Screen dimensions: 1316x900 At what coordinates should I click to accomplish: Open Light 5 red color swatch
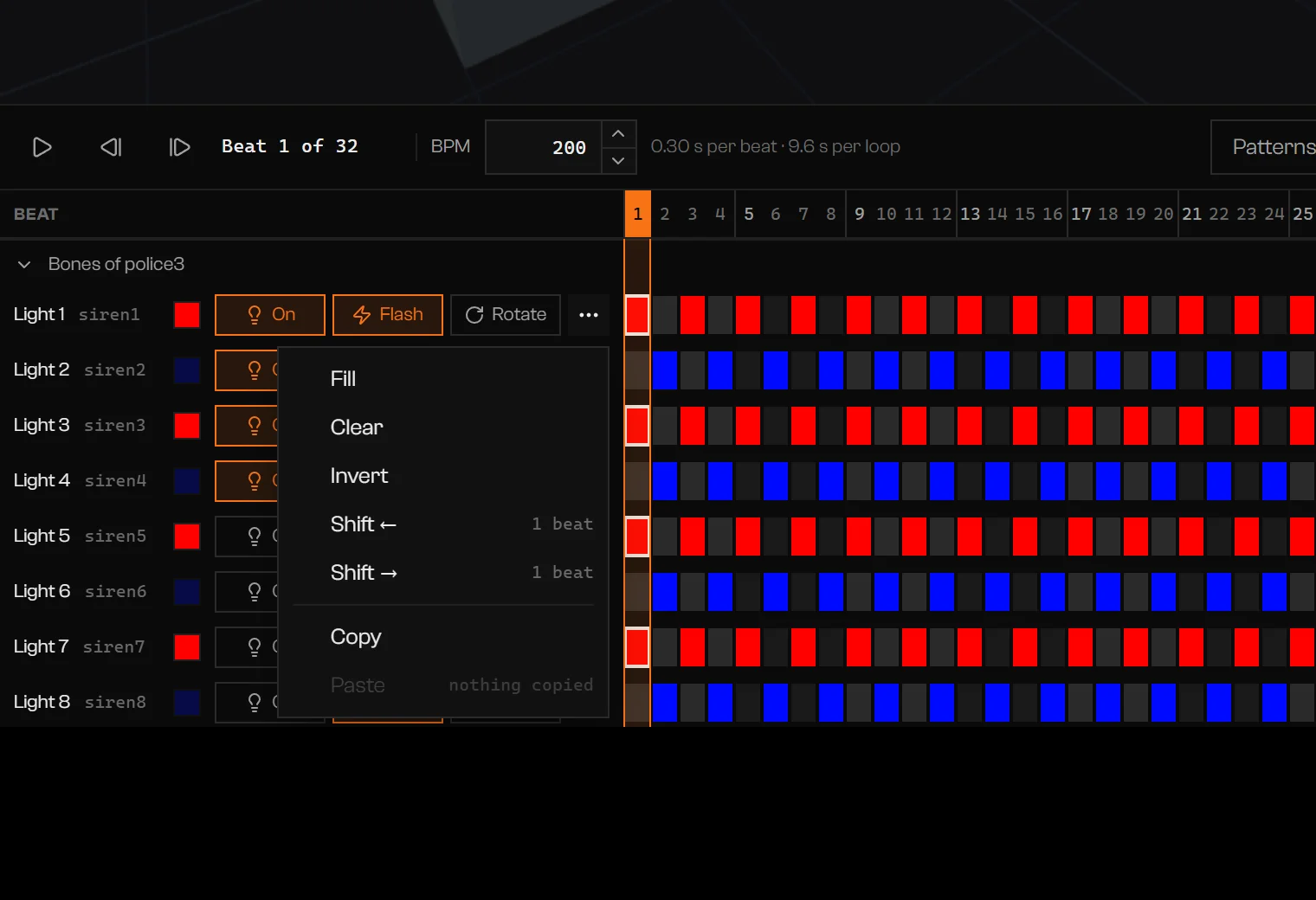[187, 537]
